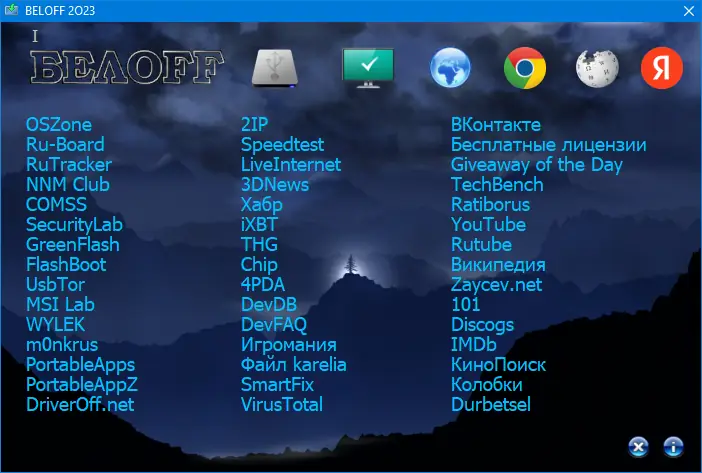Click the USB drive icon
This screenshot has width=702, height=473.
(x=274, y=68)
